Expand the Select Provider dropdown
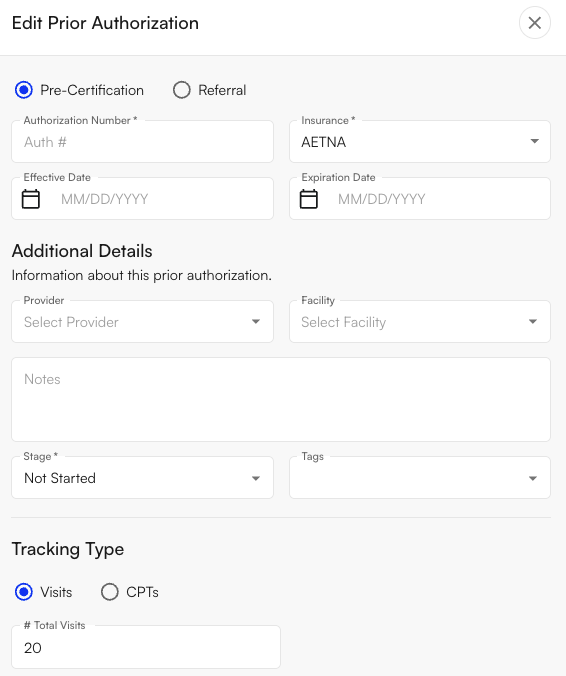566x676 pixels. pyautogui.click(x=142, y=322)
